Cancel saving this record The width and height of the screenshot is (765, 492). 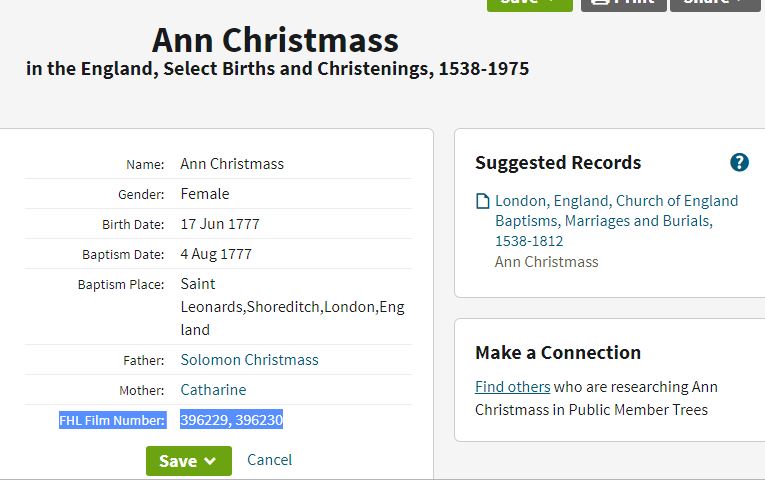269,460
